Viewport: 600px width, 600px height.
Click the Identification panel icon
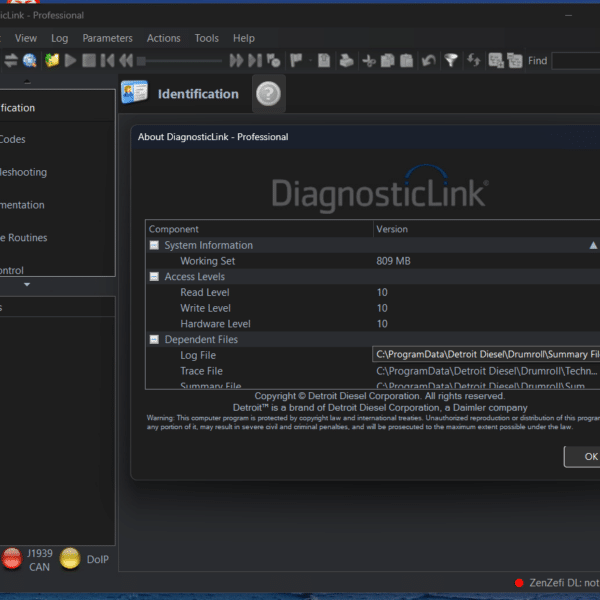(x=134, y=92)
